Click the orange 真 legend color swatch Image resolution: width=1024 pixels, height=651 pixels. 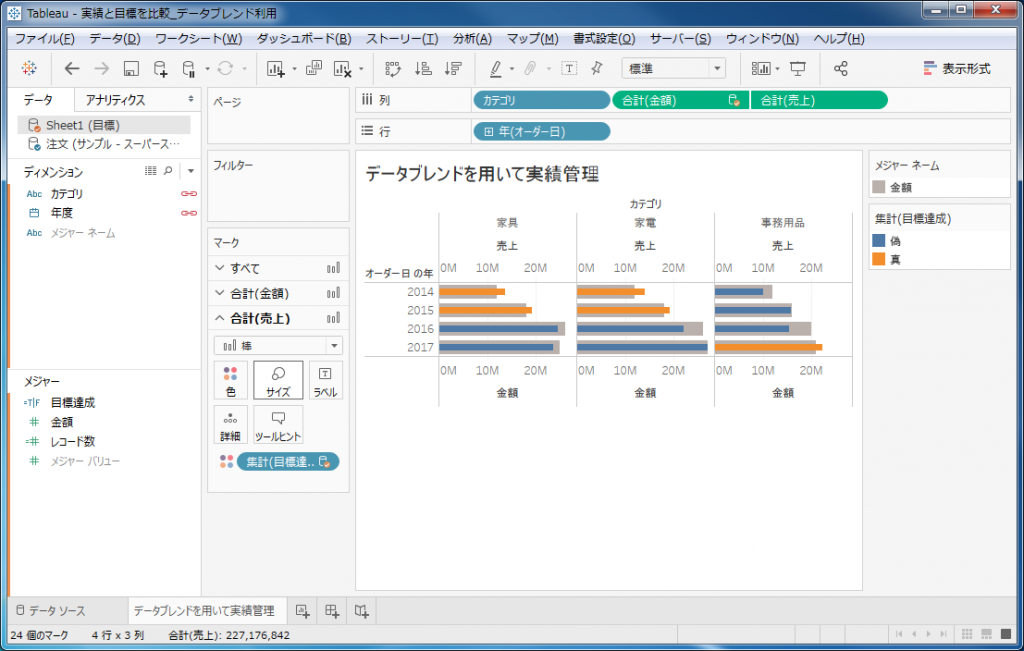coord(879,259)
